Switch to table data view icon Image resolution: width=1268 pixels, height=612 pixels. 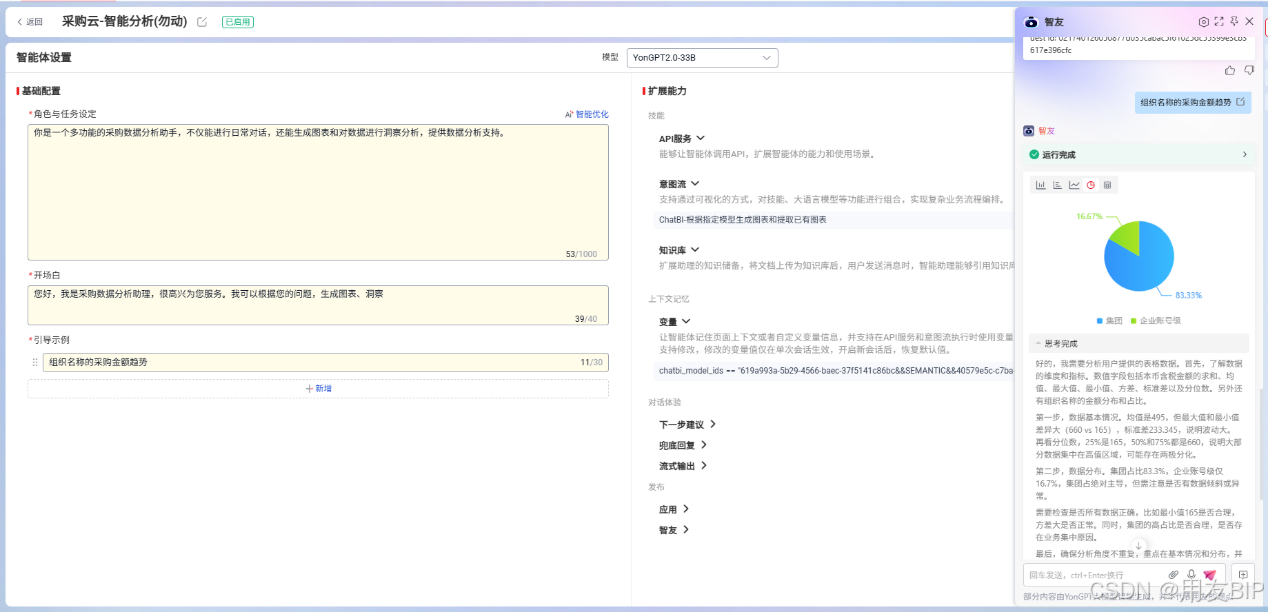[x=1108, y=185]
